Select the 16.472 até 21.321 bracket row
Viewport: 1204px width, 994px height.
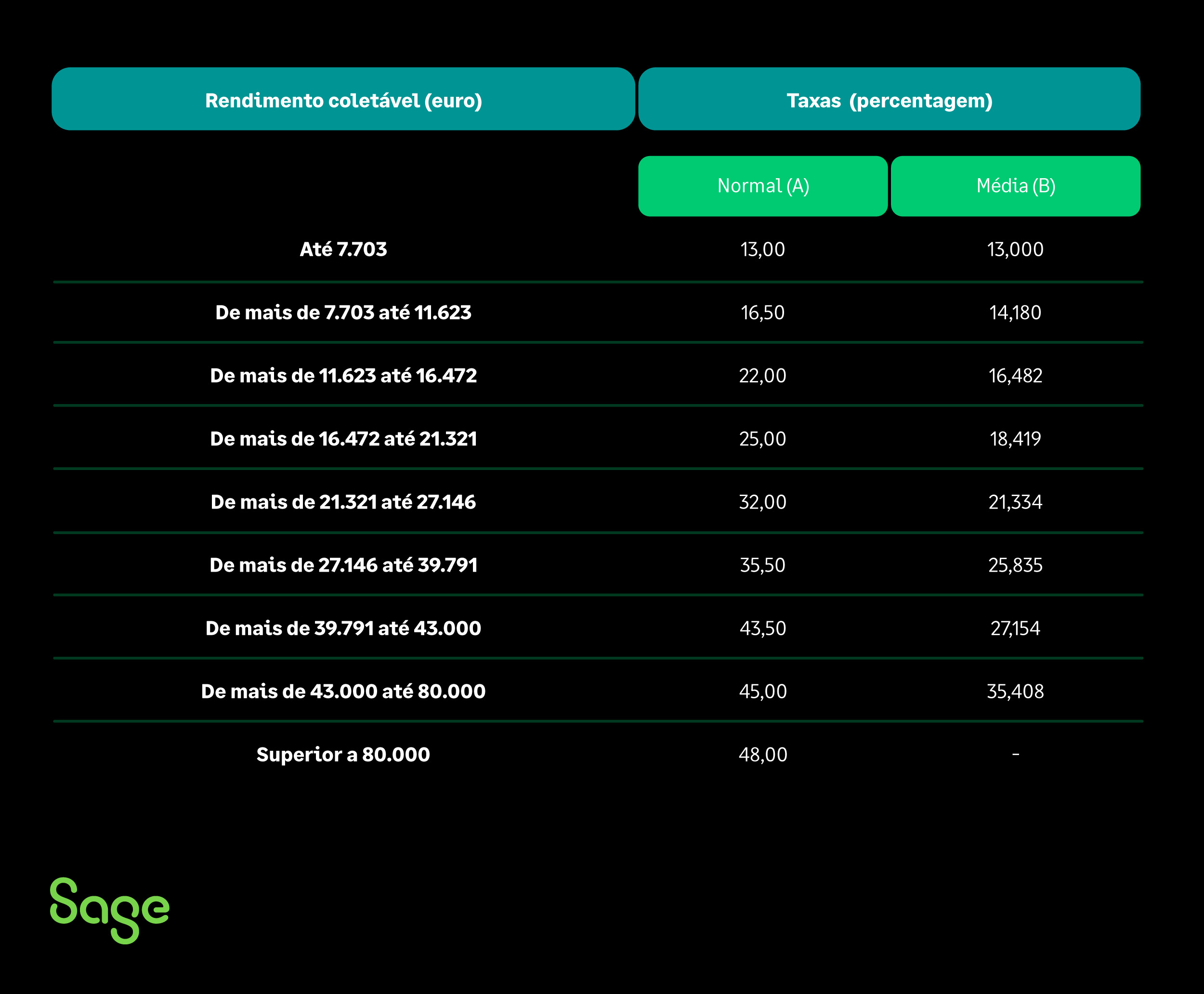pyautogui.click(x=343, y=439)
